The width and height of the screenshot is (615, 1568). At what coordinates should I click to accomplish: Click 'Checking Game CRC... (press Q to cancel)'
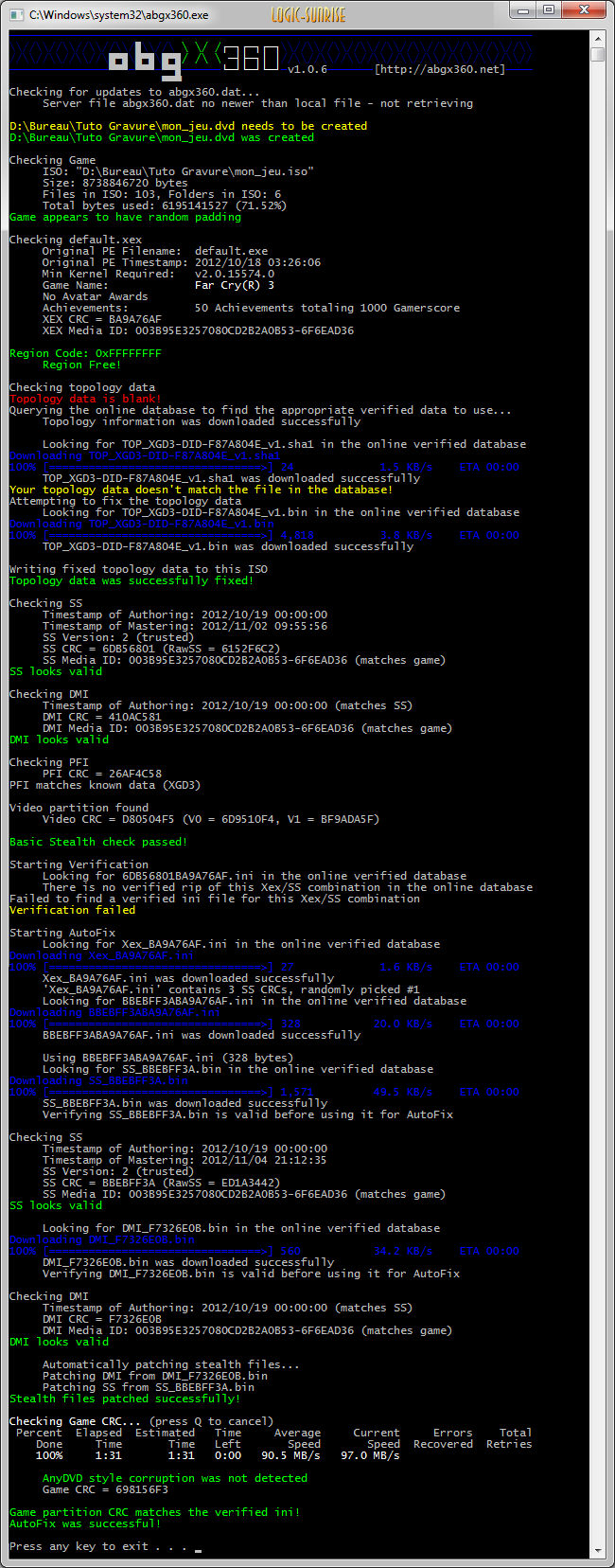point(141,1421)
